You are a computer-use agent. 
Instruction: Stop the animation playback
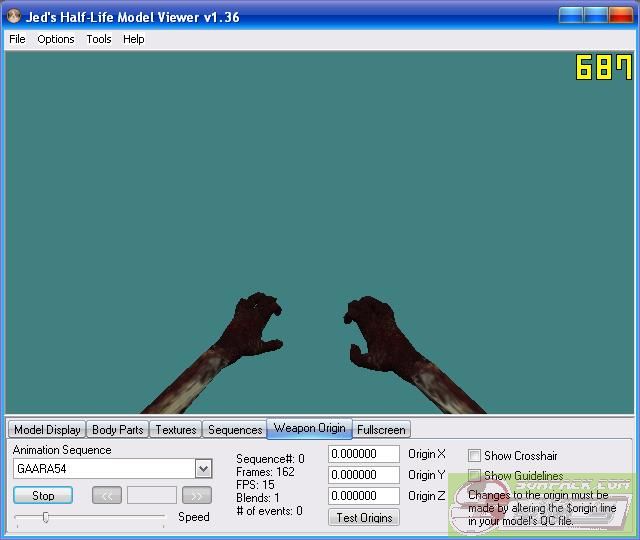(x=44, y=495)
